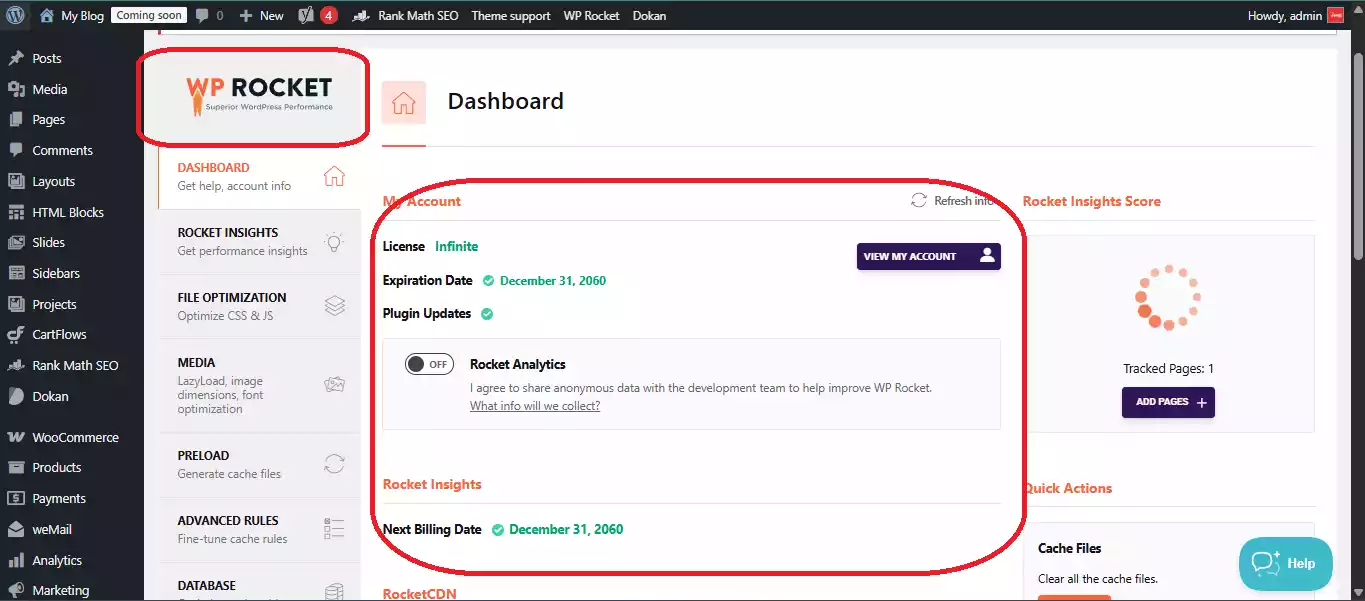Open the Dashboard tab in WP Rocket
The height and width of the screenshot is (601, 1365).
point(260,176)
